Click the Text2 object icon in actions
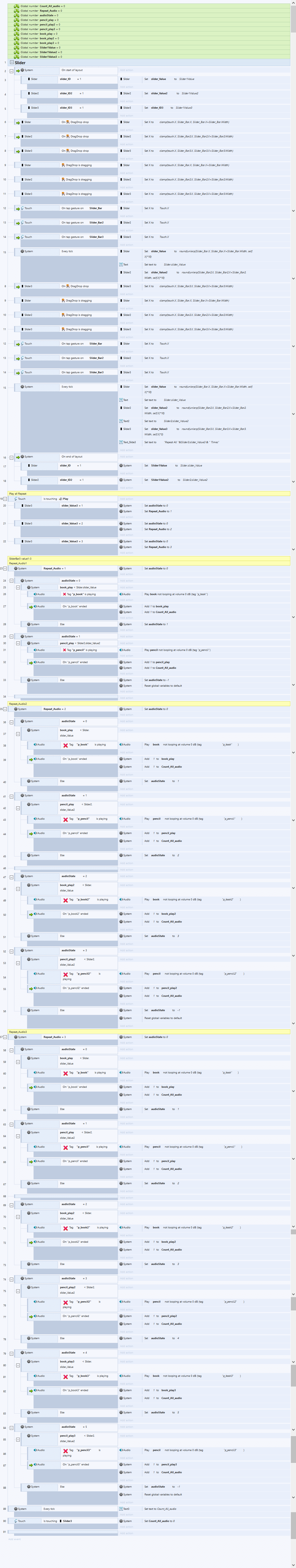This screenshot has height=1568, width=296. pos(121,421)
